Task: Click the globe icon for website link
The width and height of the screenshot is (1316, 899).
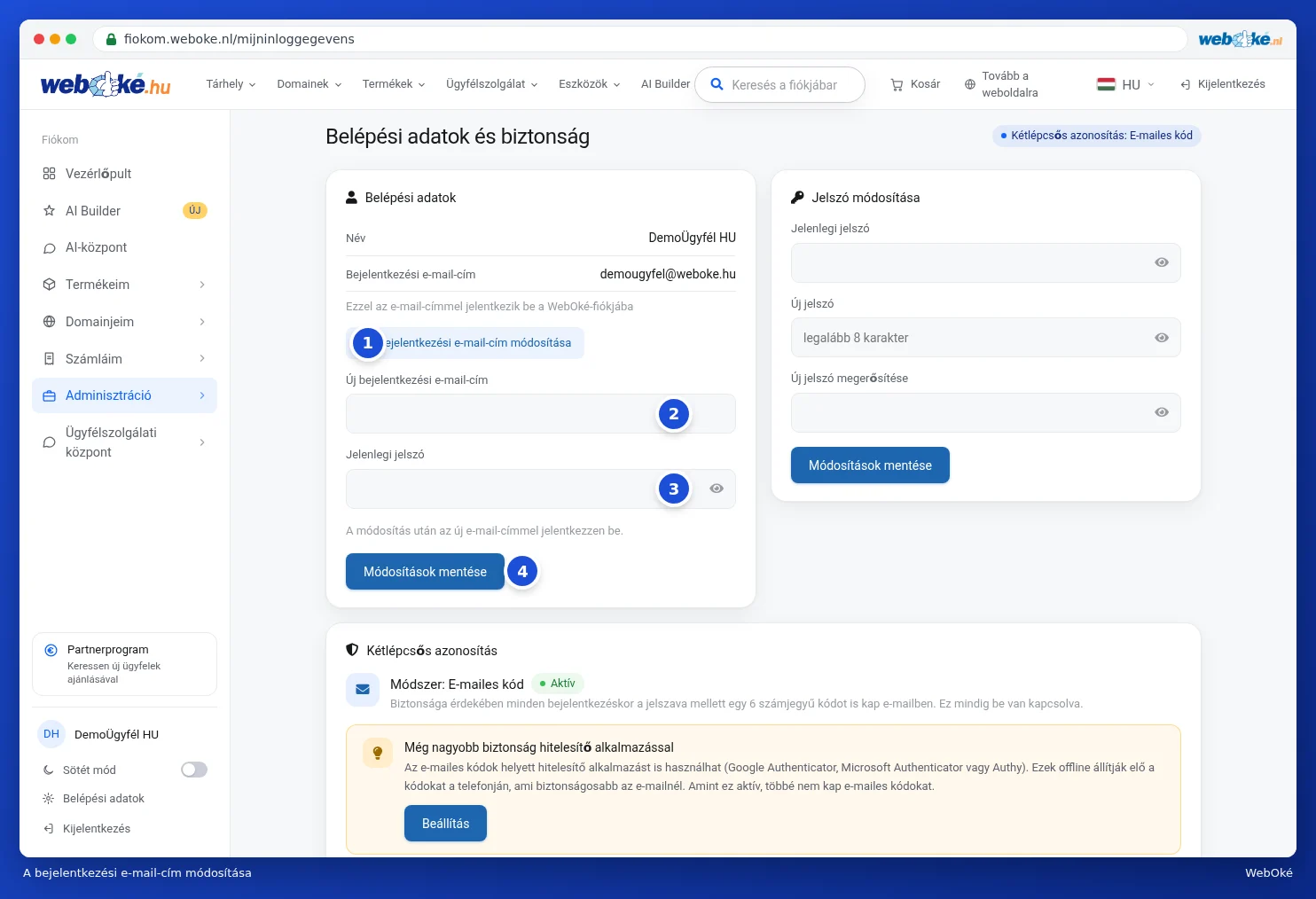Action: point(970,84)
